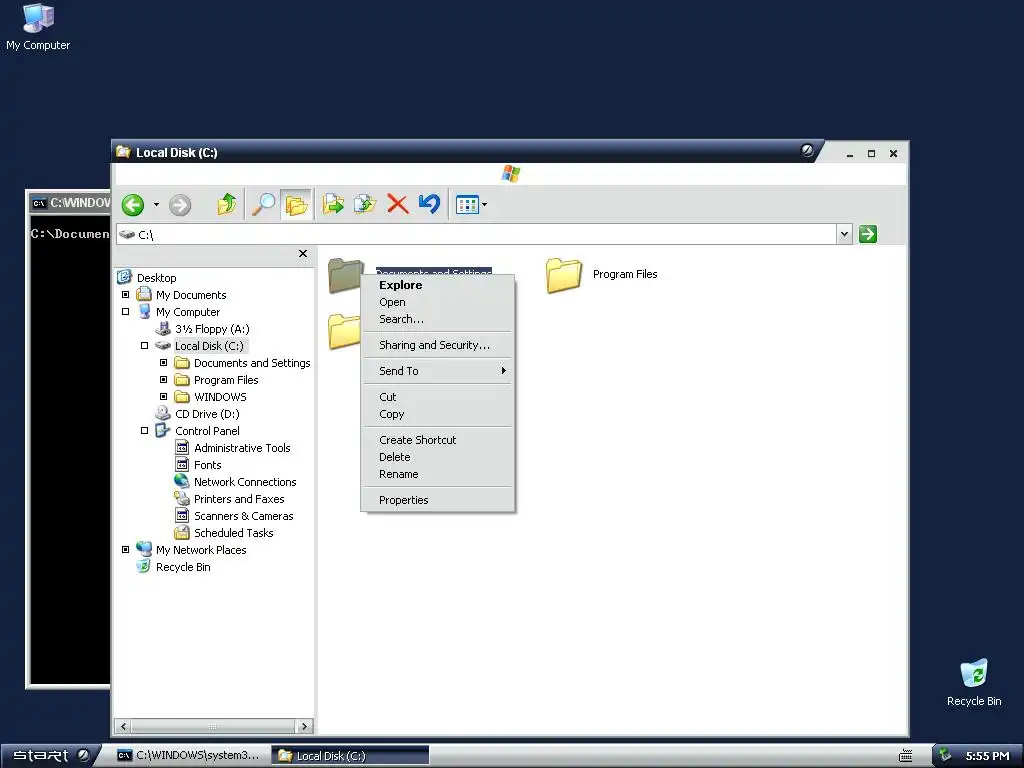The height and width of the screenshot is (768, 1024).
Task: Click the Move To toolbar icon
Action: click(333, 204)
